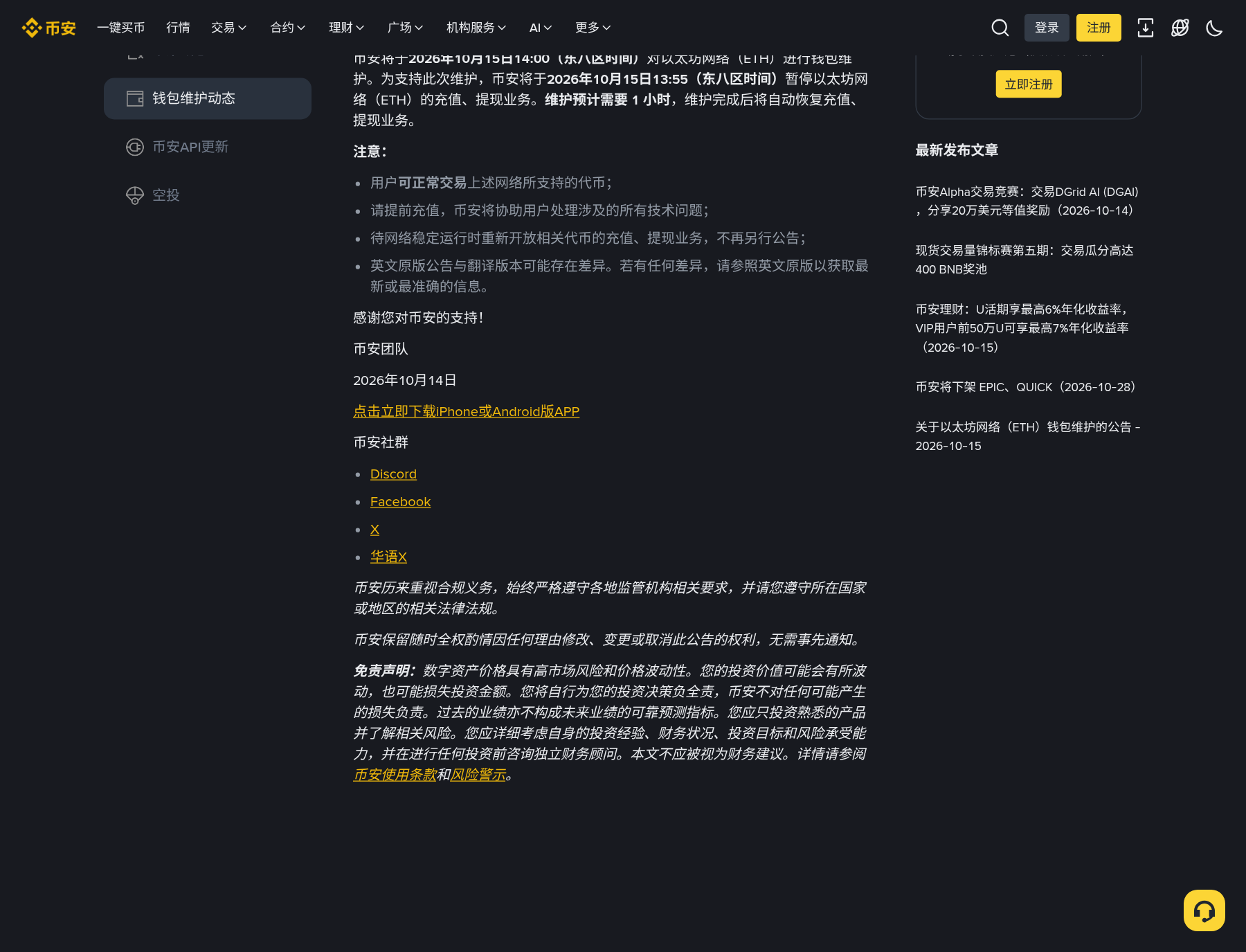Open article 现货交易量锦标赛第五期

click(x=1024, y=260)
